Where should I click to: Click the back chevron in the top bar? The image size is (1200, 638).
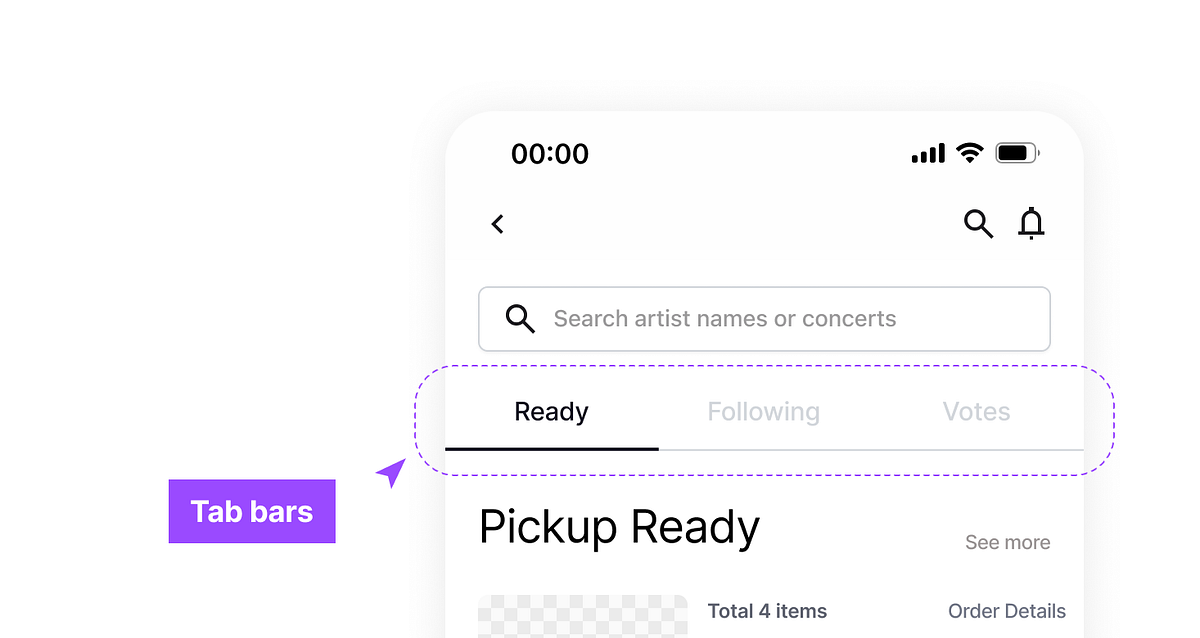click(497, 224)
